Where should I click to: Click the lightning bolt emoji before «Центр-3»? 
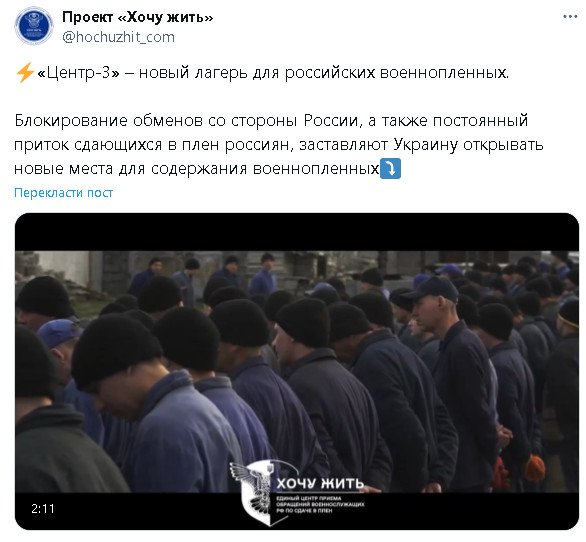tap(25, 73)
